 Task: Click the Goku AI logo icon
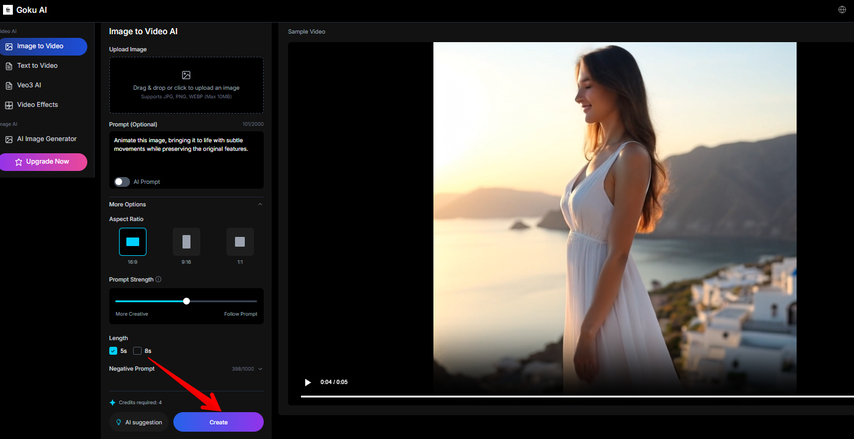point(8,10)
